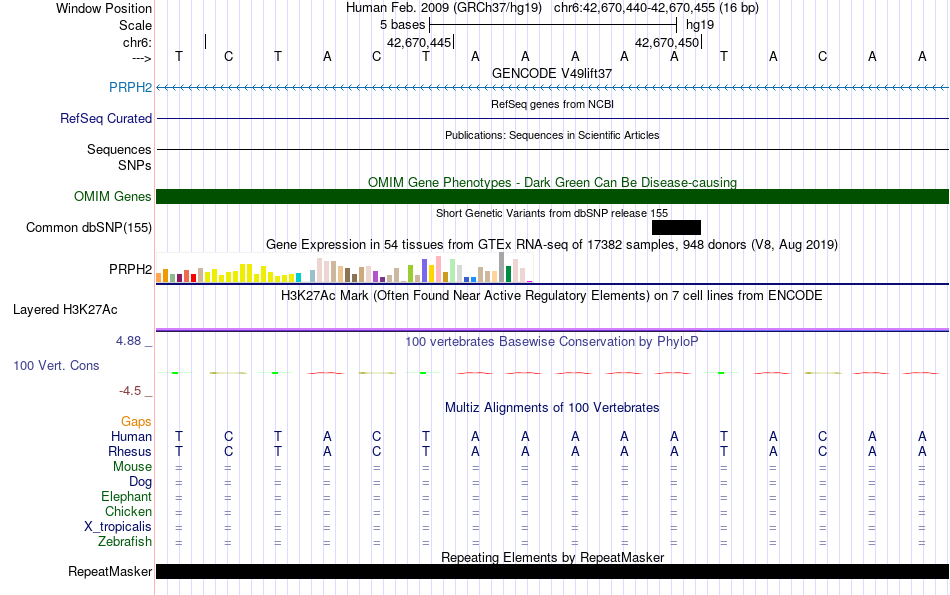Viewport: 950px width, 595px height.
Task: Click the Mouse species label
Action: (132, 467)
